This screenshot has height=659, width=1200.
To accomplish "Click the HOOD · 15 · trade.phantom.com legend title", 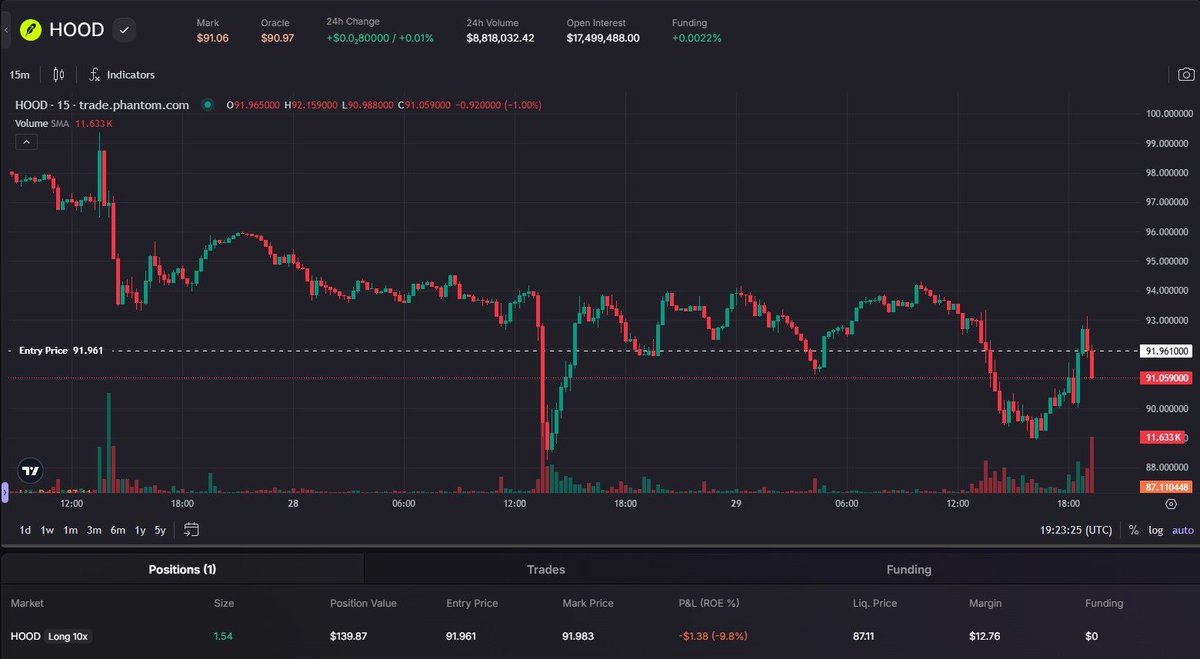I will click(102, 104).
